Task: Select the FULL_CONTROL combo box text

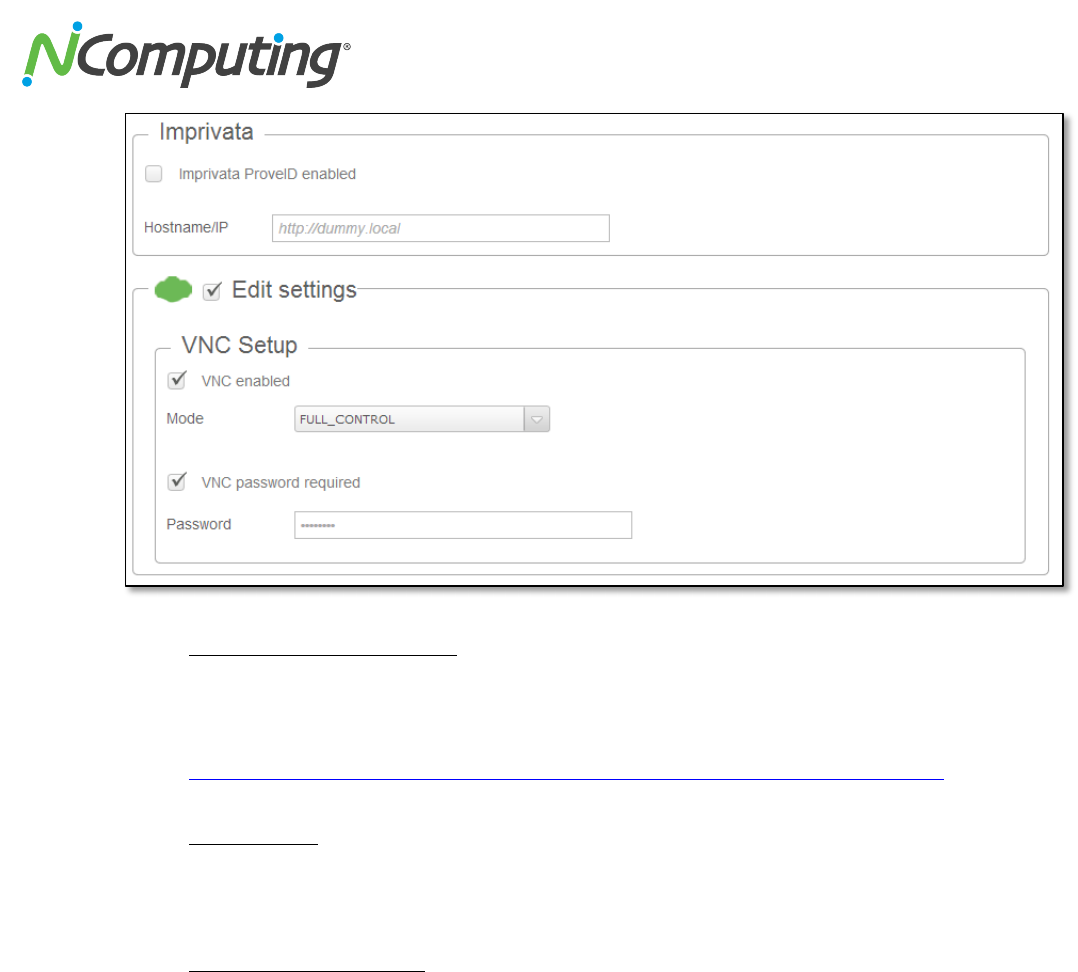Action: tap(346, 419)
